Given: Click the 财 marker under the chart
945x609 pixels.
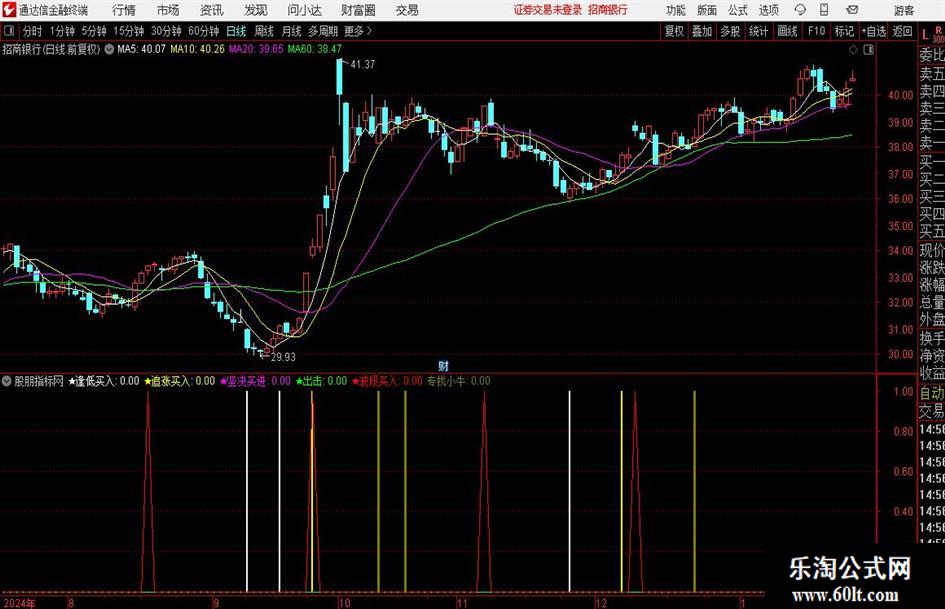Looking at the screenshot, I should click(443, 365).
